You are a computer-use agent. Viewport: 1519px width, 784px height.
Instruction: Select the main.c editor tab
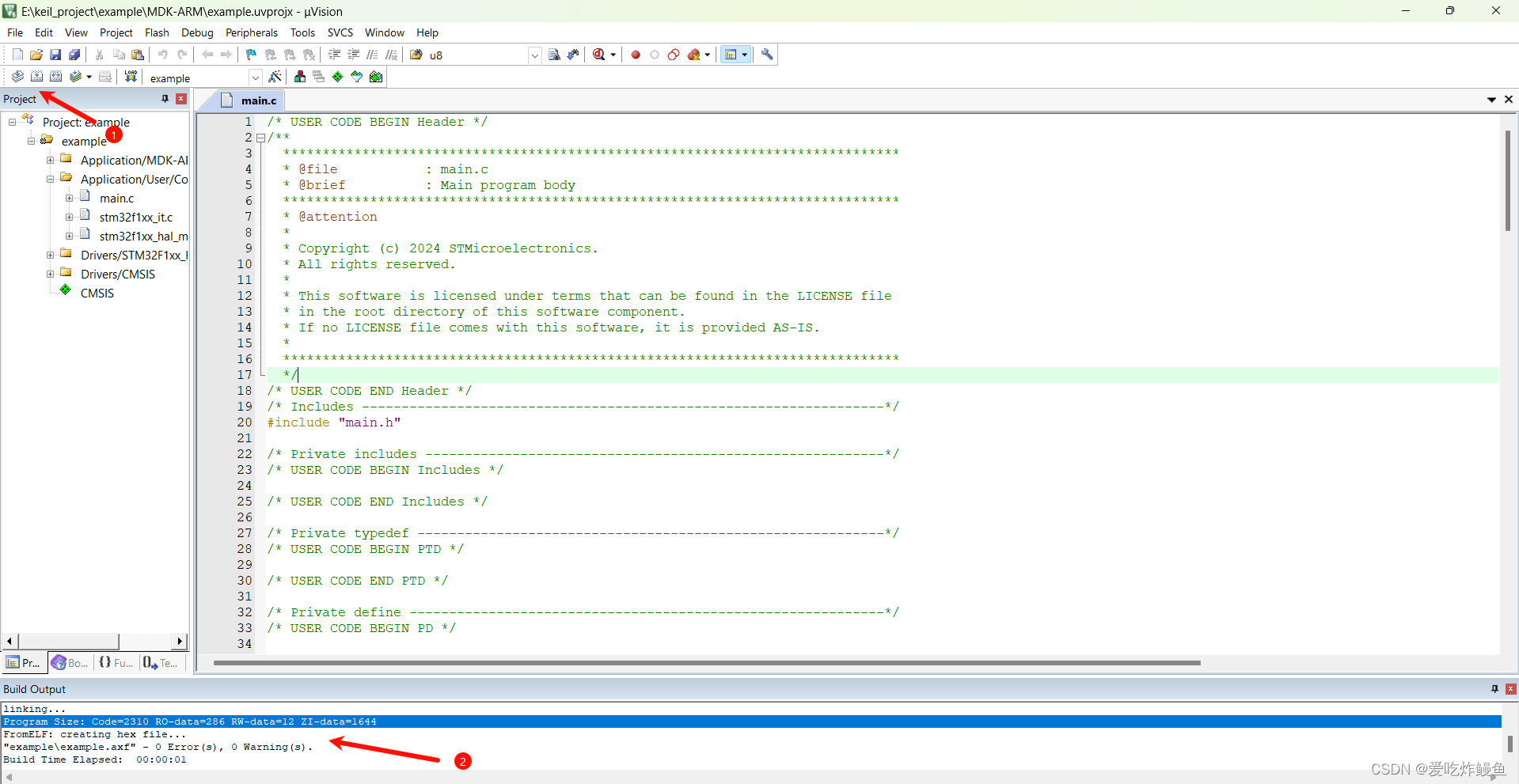pyautogui.click(x=249, y=100)
